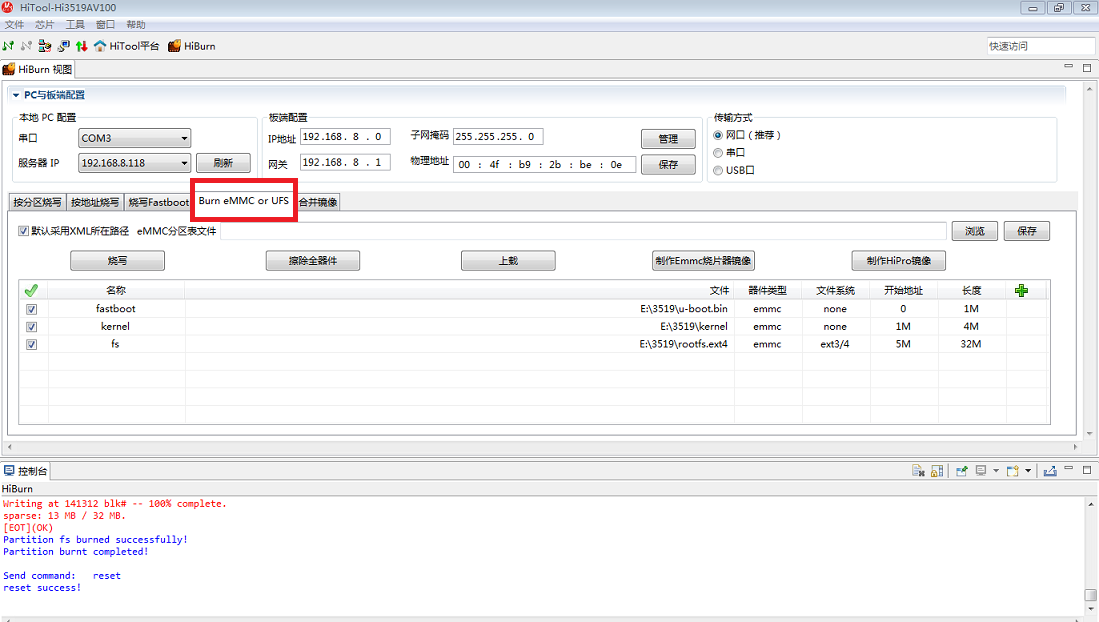Click the green connect icon in toolbar
This screenshot has width=1099, height=622.
click(9, 46)
